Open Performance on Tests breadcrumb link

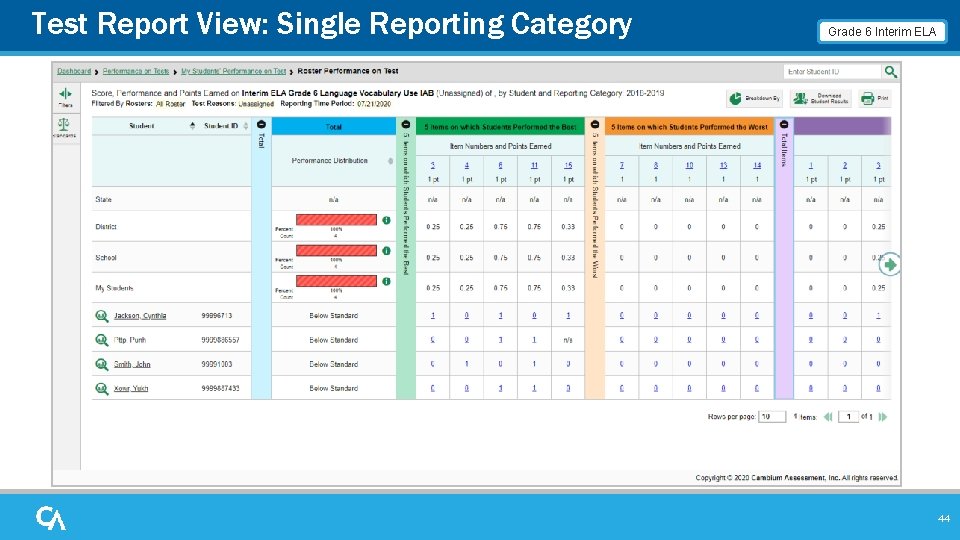[x=136, y=71]
